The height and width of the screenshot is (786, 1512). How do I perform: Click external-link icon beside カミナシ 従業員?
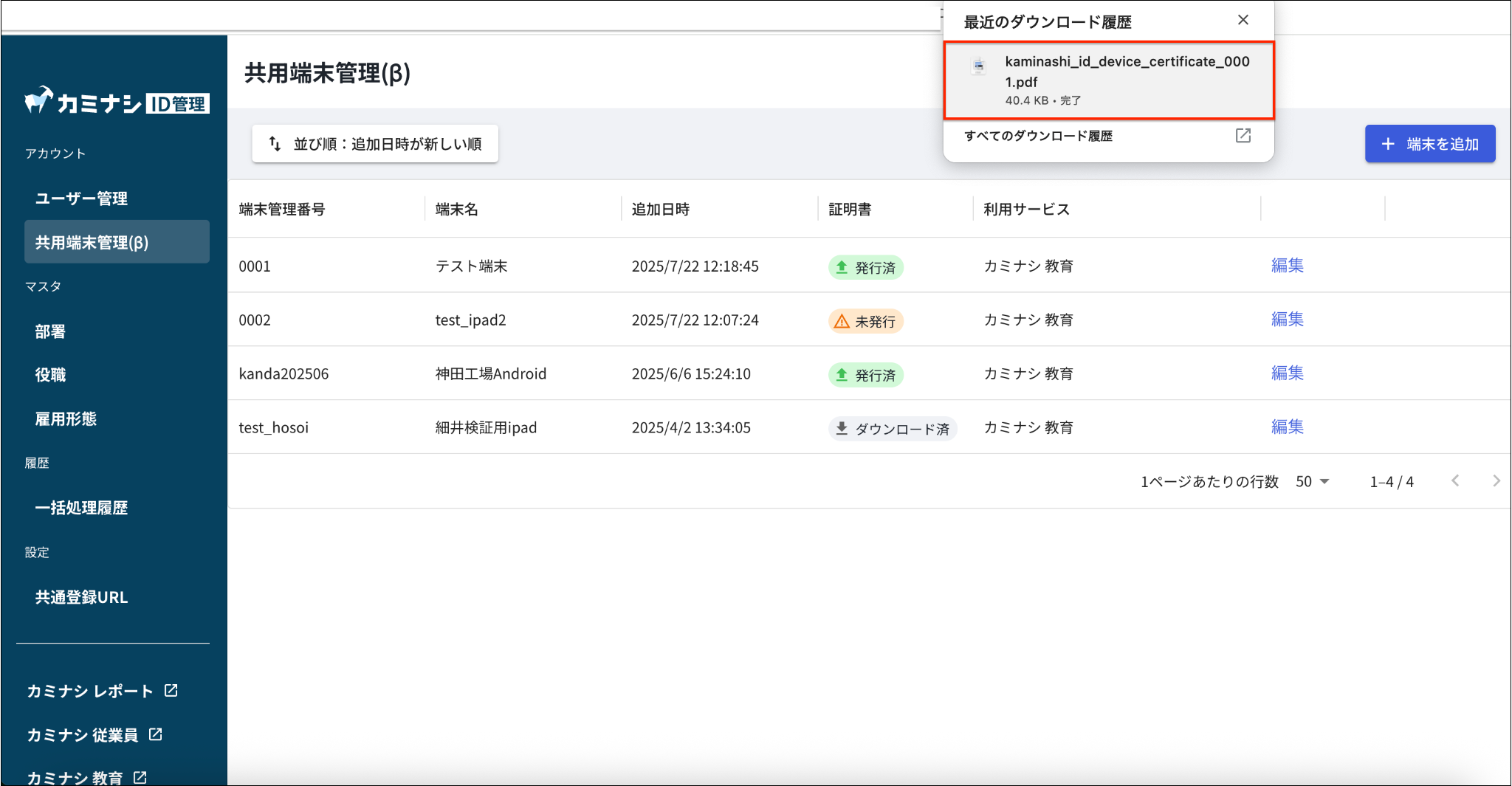156,734
